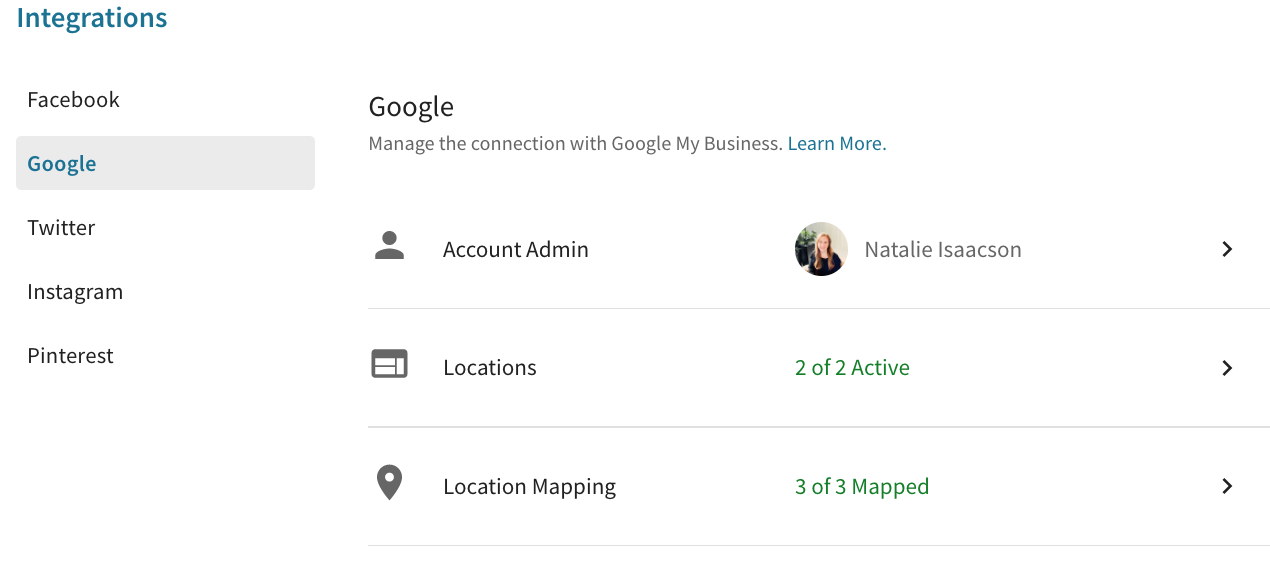Click the Integrations page heading
This screenshot has width=1270, height=564.
coord(92,17)
